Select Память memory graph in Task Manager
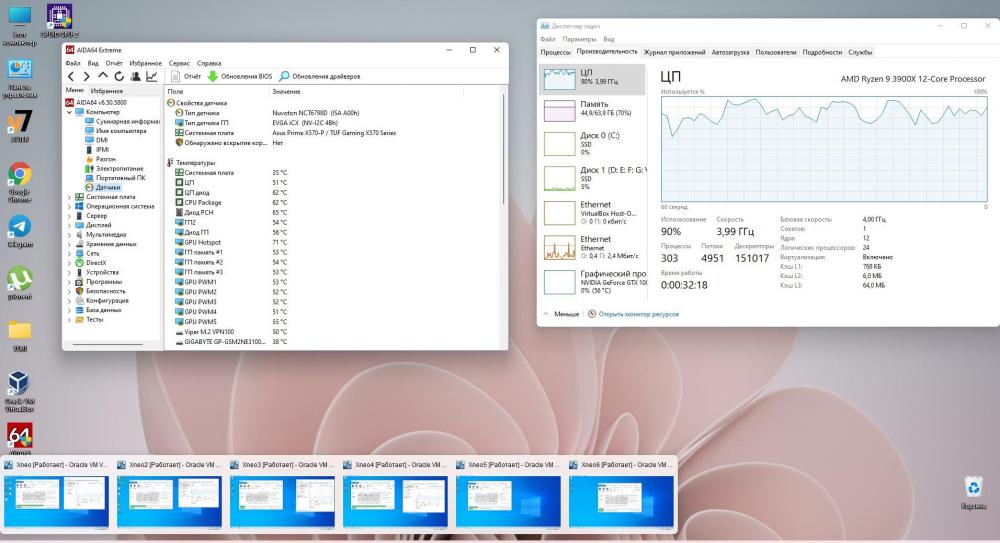 (x=592, y=110)
